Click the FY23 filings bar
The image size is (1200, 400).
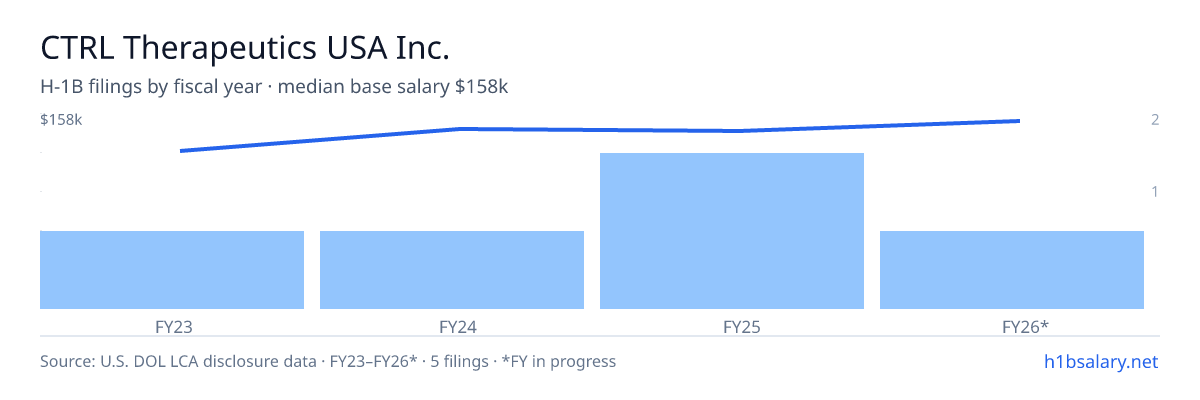pos(172,270)
